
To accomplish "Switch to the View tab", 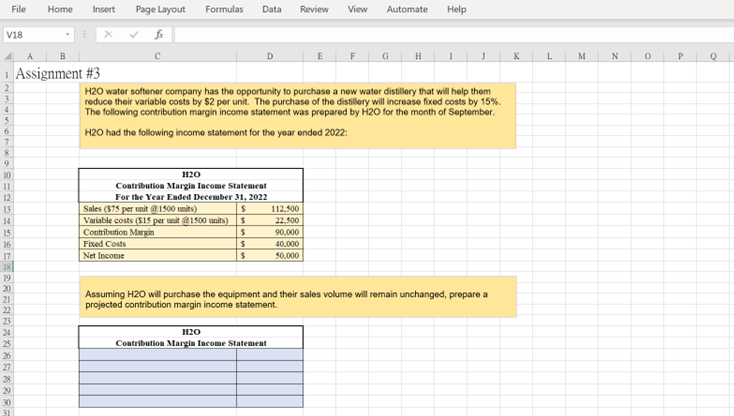I will tap(357, 9).
